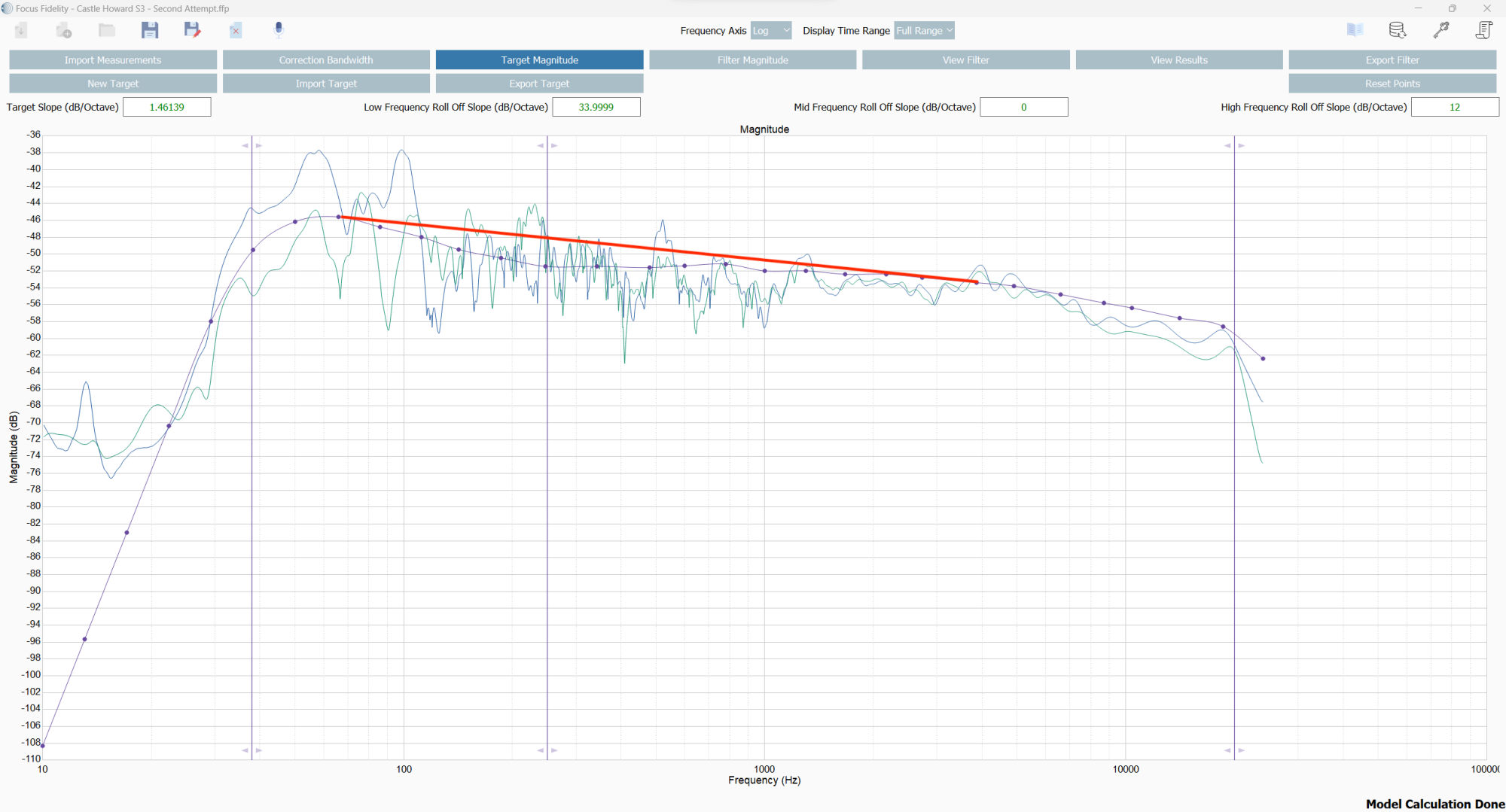Switch to the Filter Magnitude tab
Screen dimensions: 1506x812
(x=752, y=60)
